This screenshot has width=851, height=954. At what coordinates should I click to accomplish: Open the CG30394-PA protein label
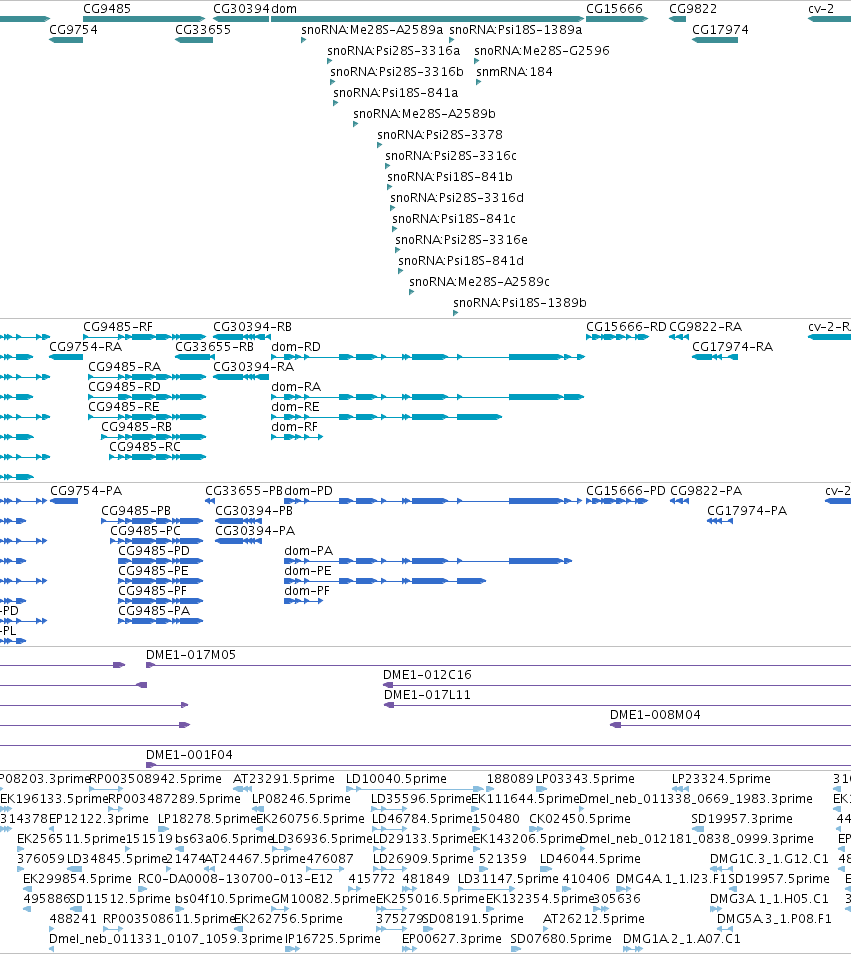[255, 531]
